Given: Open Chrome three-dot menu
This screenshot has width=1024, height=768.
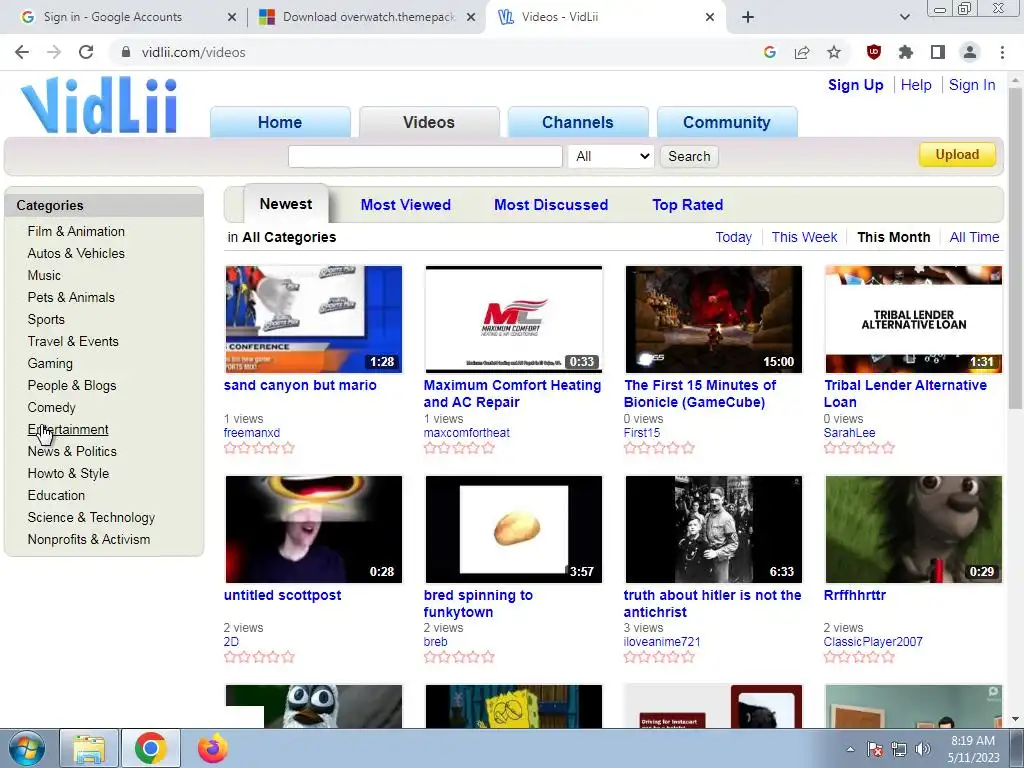Looking at the screenshot, I should pos(1002,52).
